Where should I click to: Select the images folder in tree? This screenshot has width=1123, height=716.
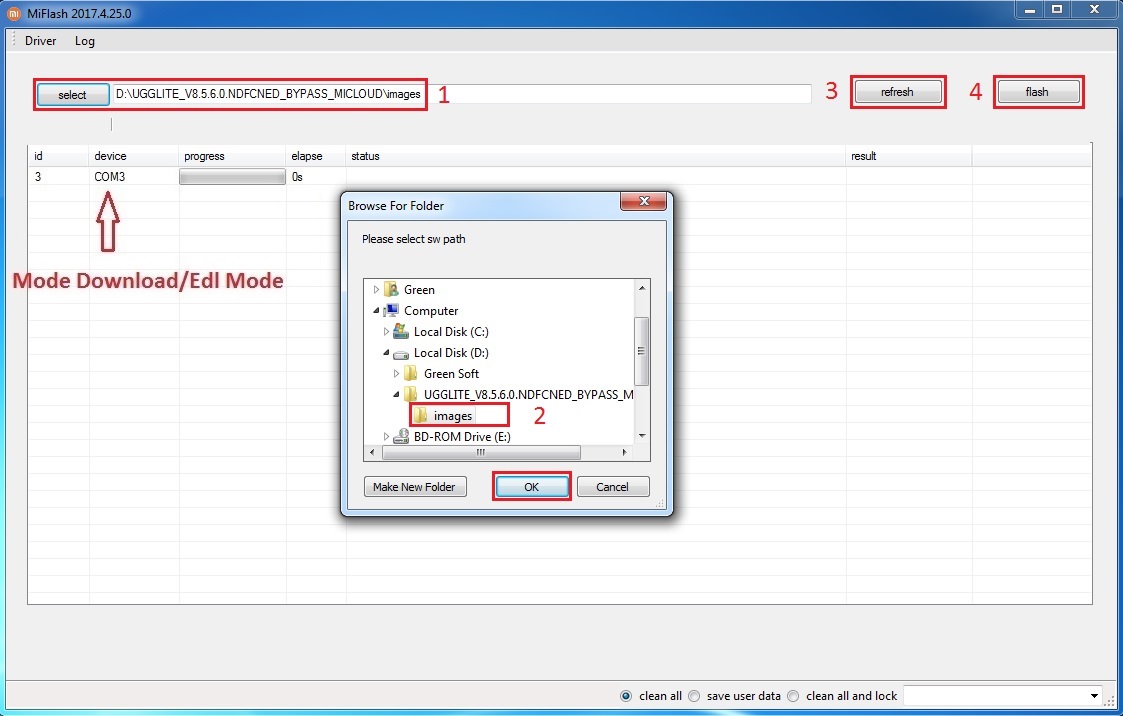[453, 415]
